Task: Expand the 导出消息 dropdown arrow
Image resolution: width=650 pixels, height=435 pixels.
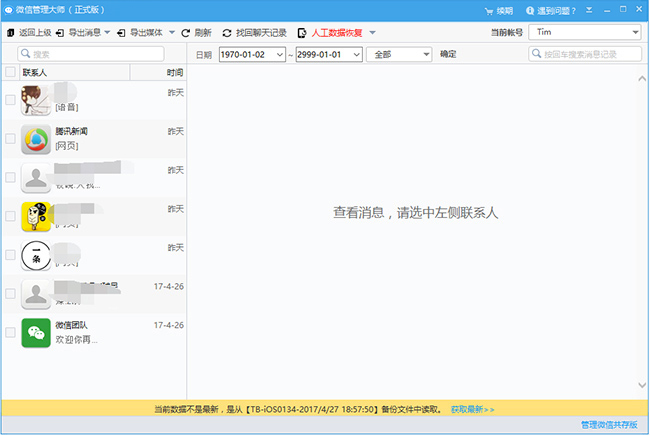Action: (x=104, y=33)
